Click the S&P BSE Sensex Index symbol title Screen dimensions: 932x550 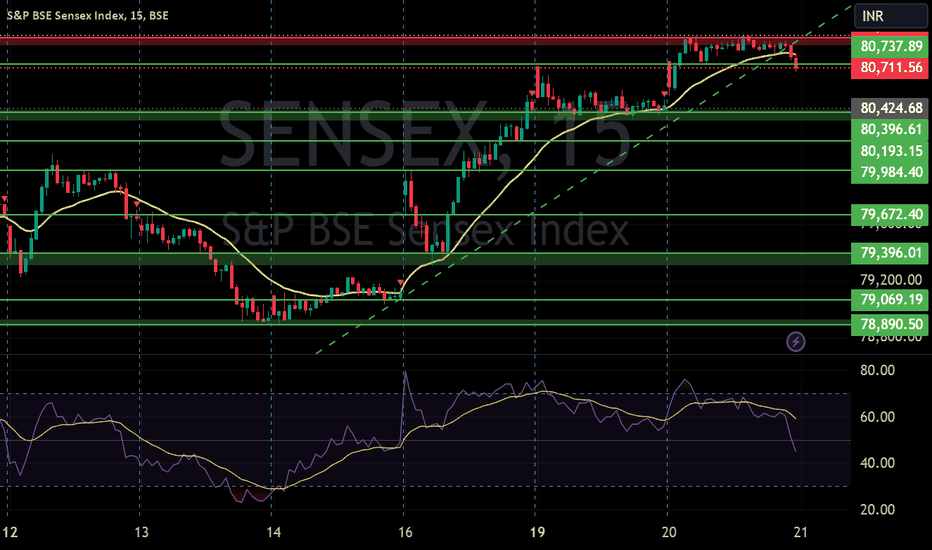click(87, 15)
